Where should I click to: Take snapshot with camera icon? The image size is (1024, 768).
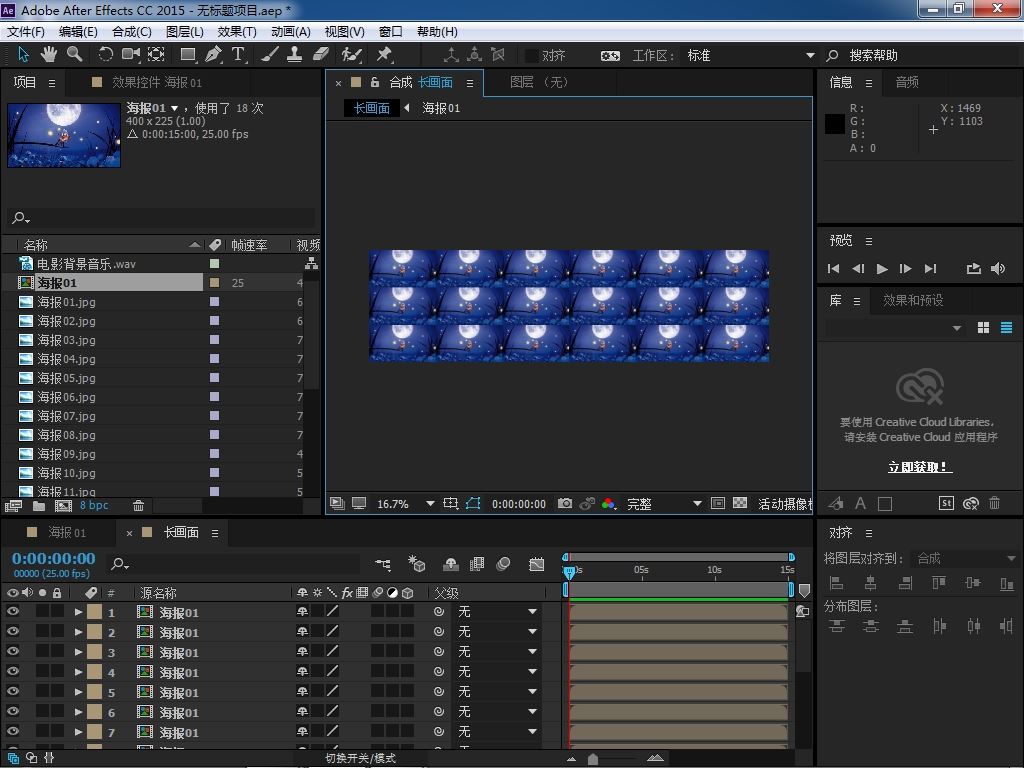click(565, 504)
